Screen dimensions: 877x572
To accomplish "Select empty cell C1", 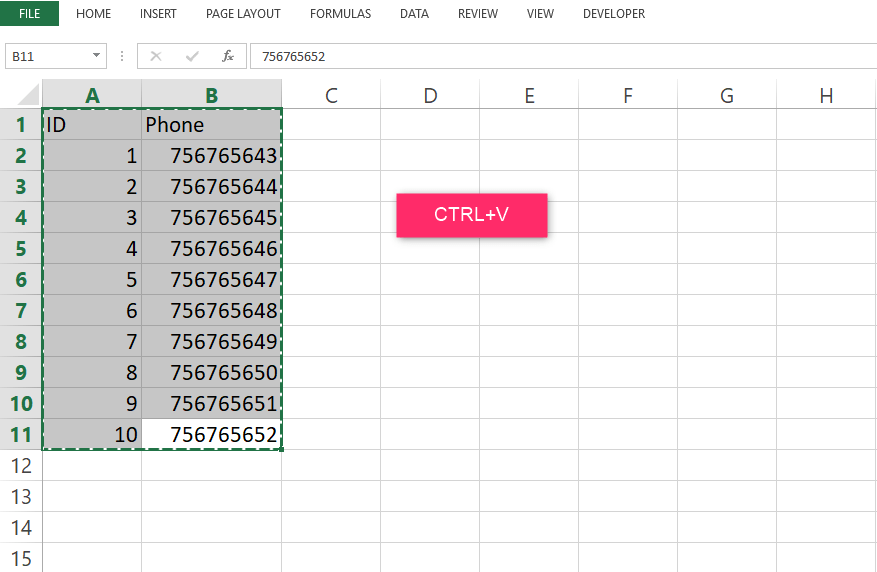I will 331,124.
